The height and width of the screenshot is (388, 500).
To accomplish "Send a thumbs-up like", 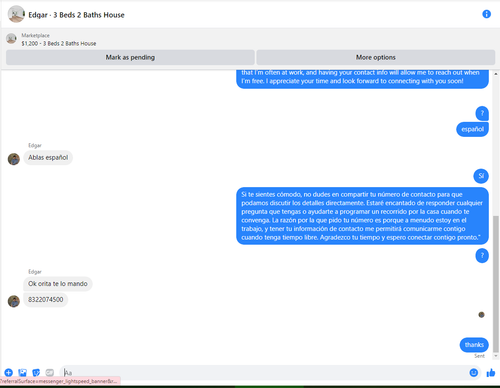I will 491,373.
